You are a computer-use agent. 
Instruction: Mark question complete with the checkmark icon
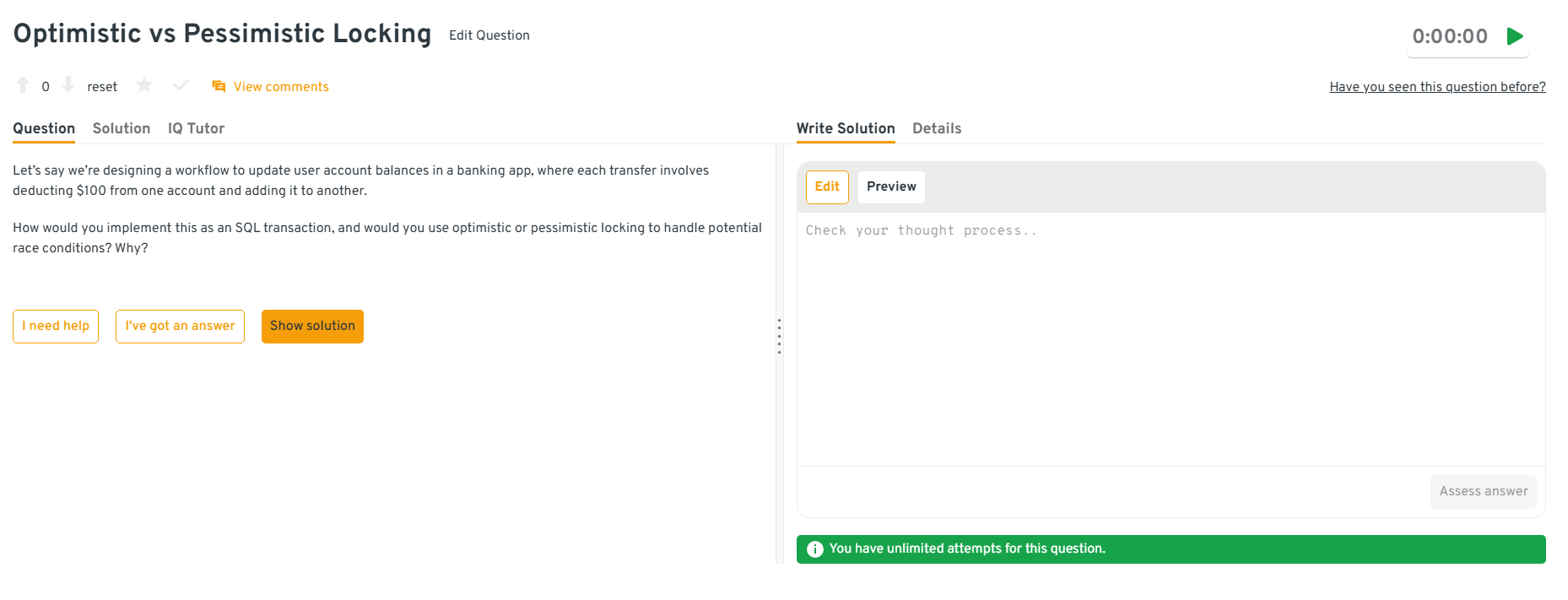[x=181, y=85]
